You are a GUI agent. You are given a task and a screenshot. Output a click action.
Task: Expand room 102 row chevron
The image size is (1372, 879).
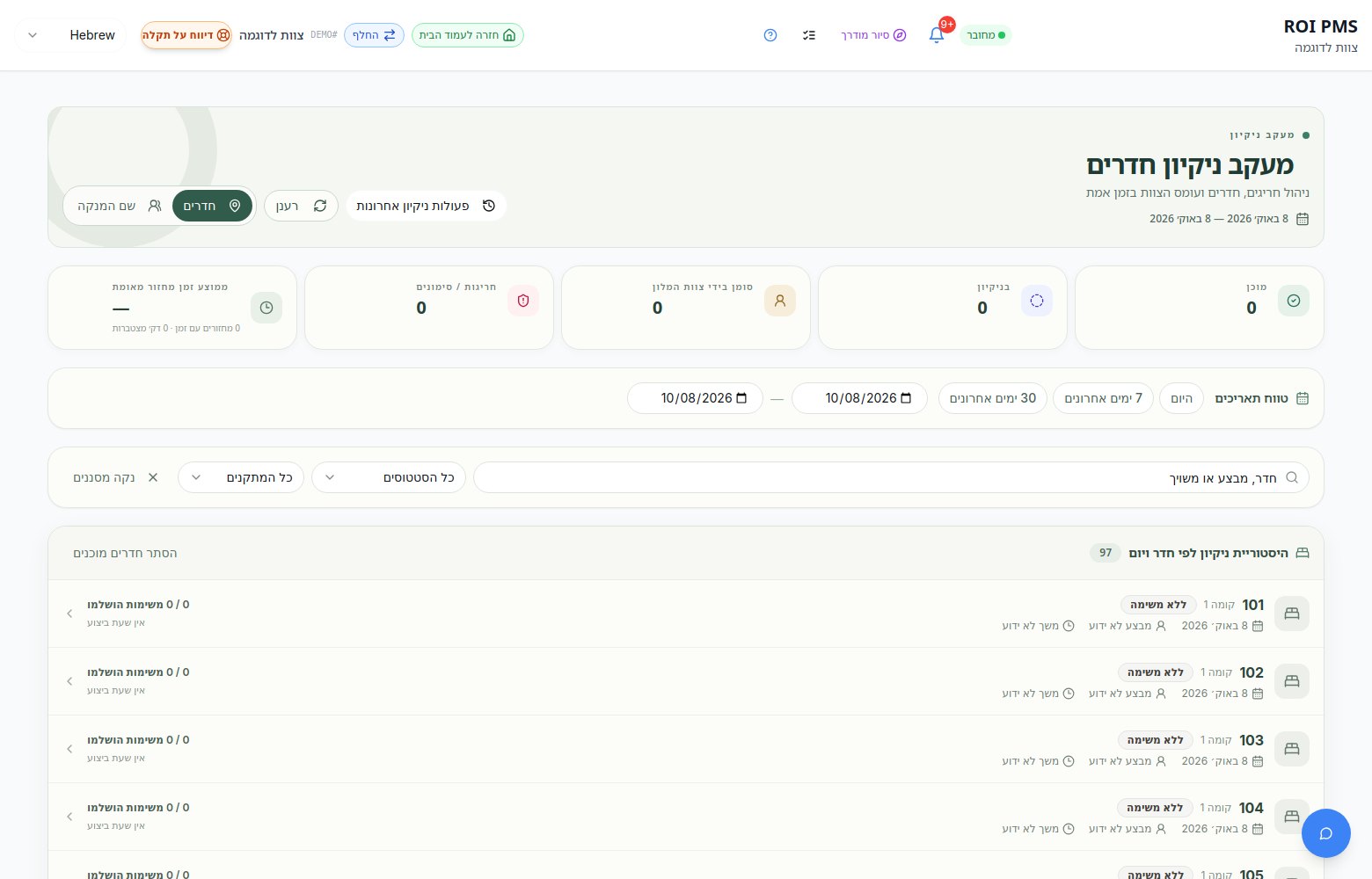click(69, 681)
